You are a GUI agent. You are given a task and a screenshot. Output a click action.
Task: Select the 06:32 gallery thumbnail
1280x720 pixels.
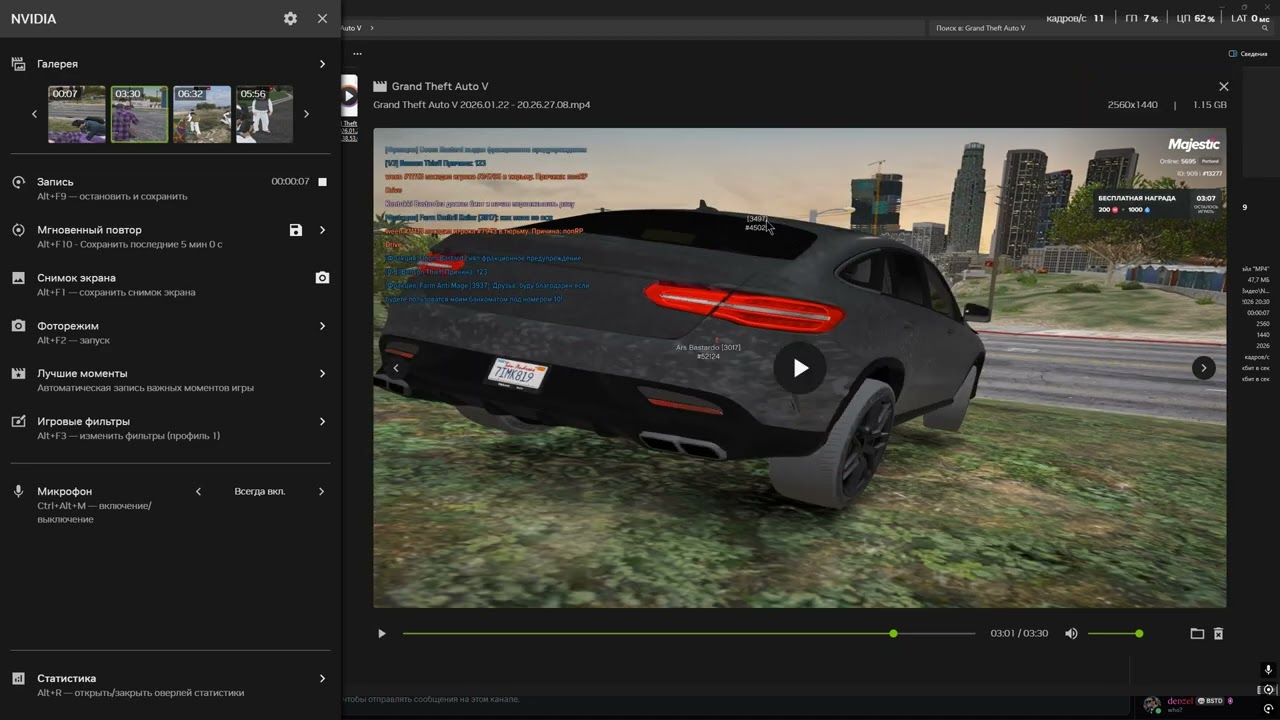(202, 114)
